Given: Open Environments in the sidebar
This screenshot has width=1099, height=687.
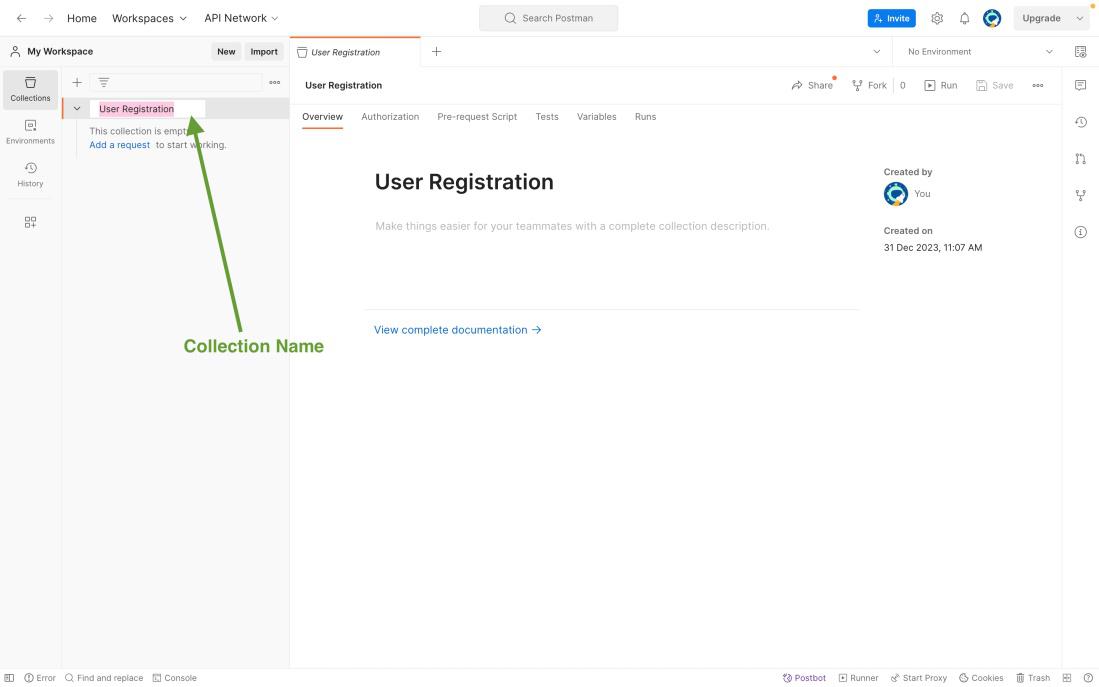Looking at the screenshot, I should [x=30, y=131].
